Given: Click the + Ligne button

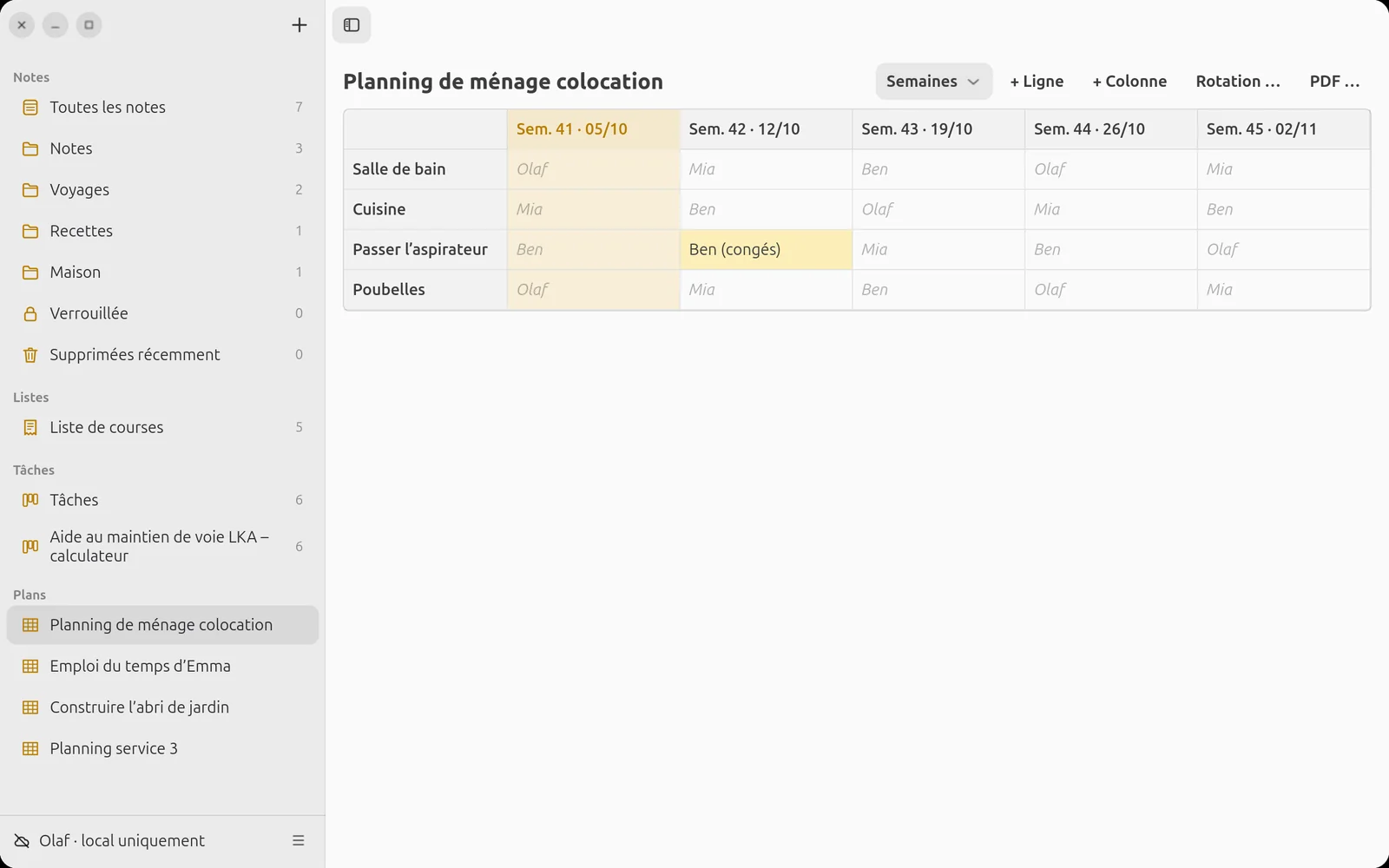Looking at the screenshot, I should pos(1037,82).
